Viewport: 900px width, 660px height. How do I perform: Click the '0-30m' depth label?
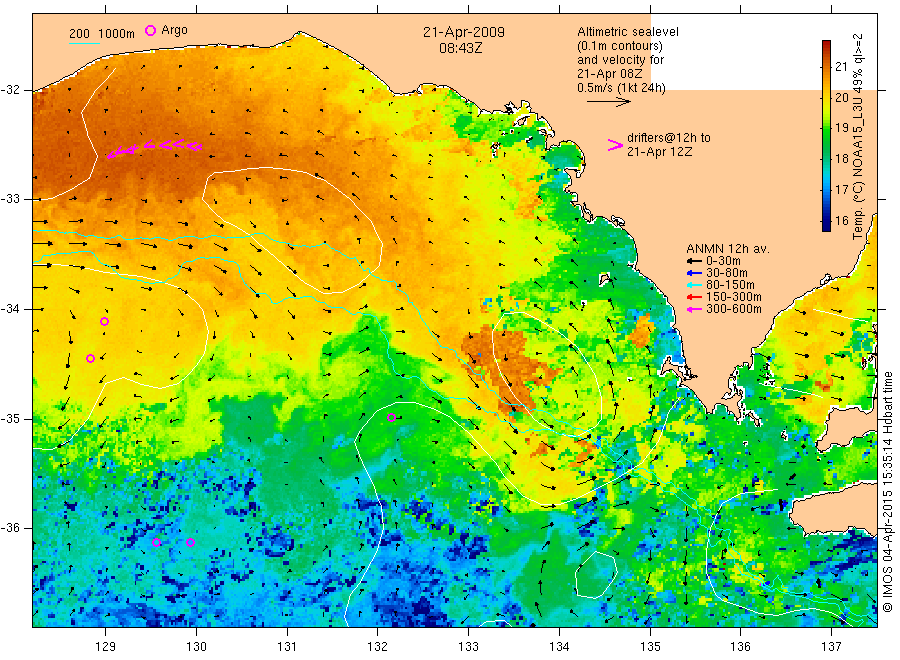click(x=723, y=261)
